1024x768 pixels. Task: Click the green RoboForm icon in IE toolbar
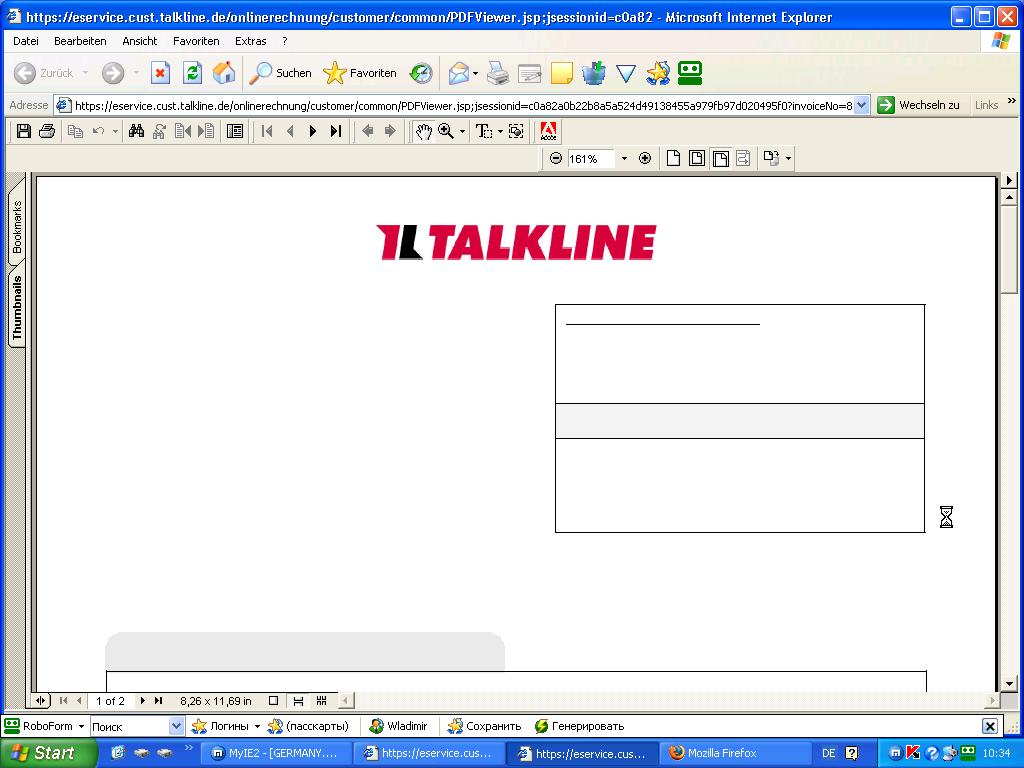click(690, 72)
